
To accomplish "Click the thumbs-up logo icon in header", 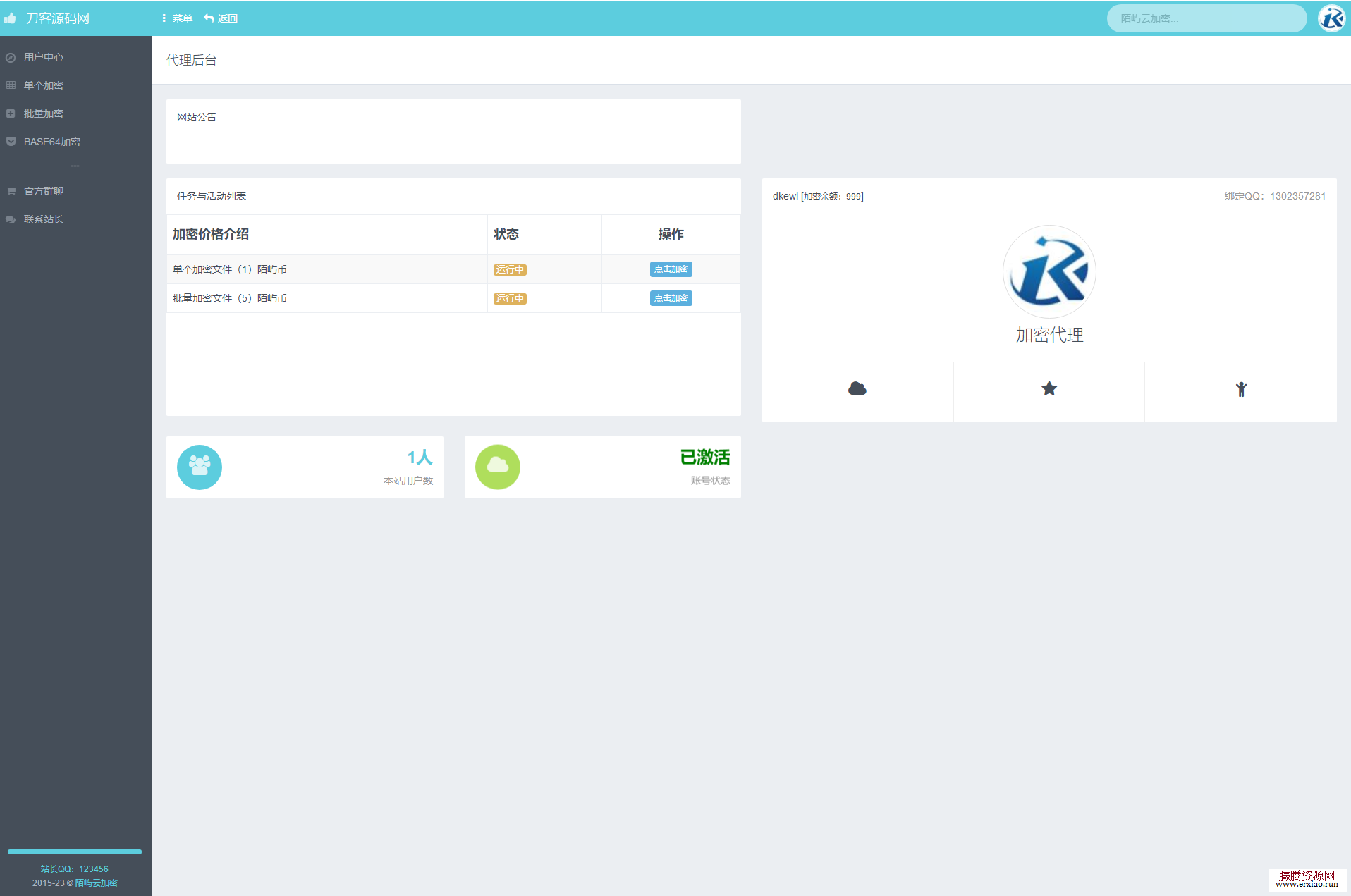I will [10, 18].
